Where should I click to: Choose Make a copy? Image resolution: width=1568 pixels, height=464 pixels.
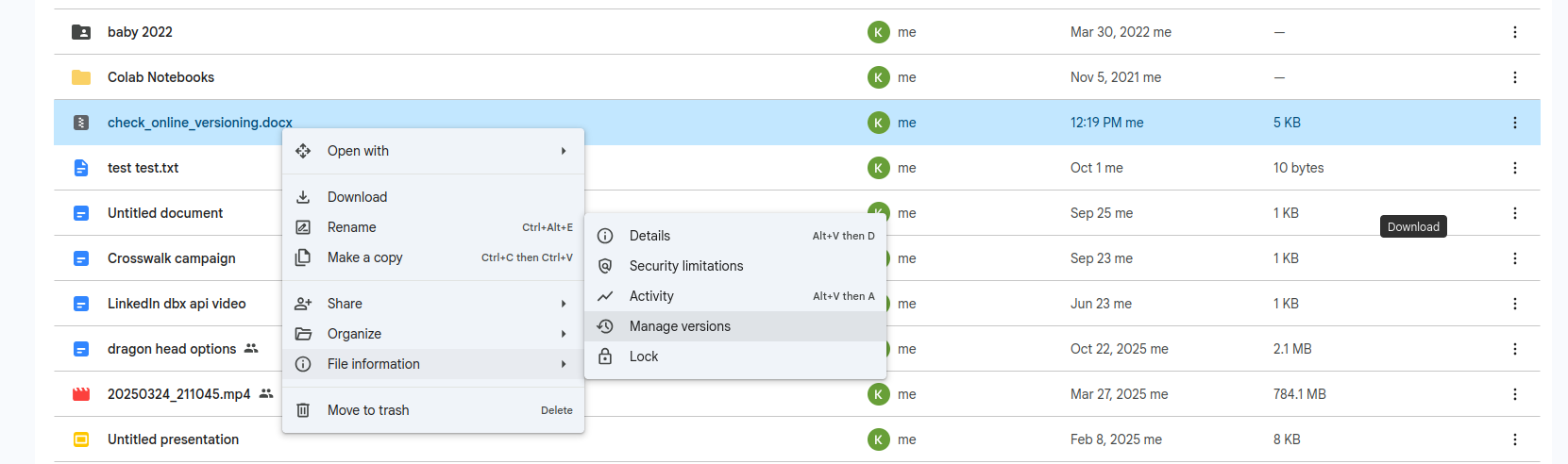click(x=433, y=257)
